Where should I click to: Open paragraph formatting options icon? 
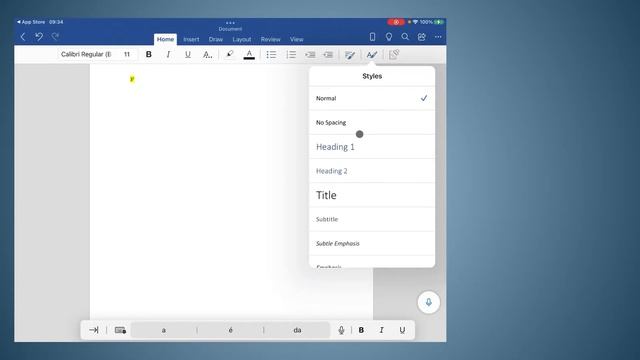point(350,55)
